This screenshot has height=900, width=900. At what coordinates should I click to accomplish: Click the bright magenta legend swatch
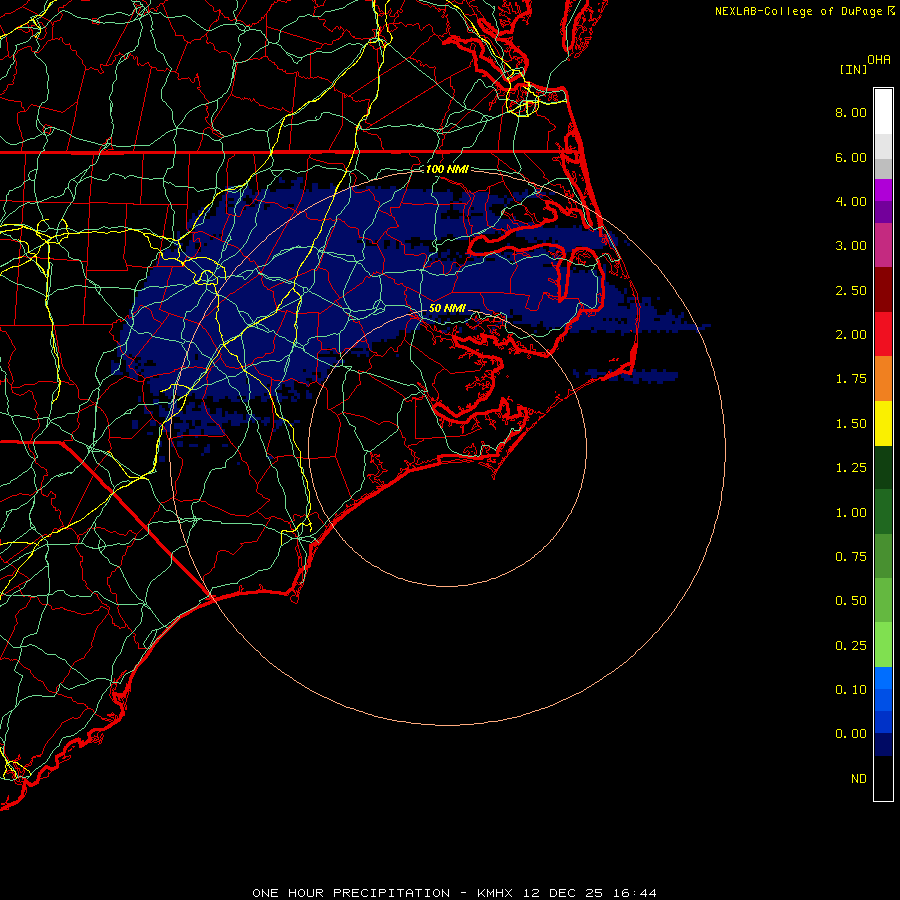tap(883, 190)
